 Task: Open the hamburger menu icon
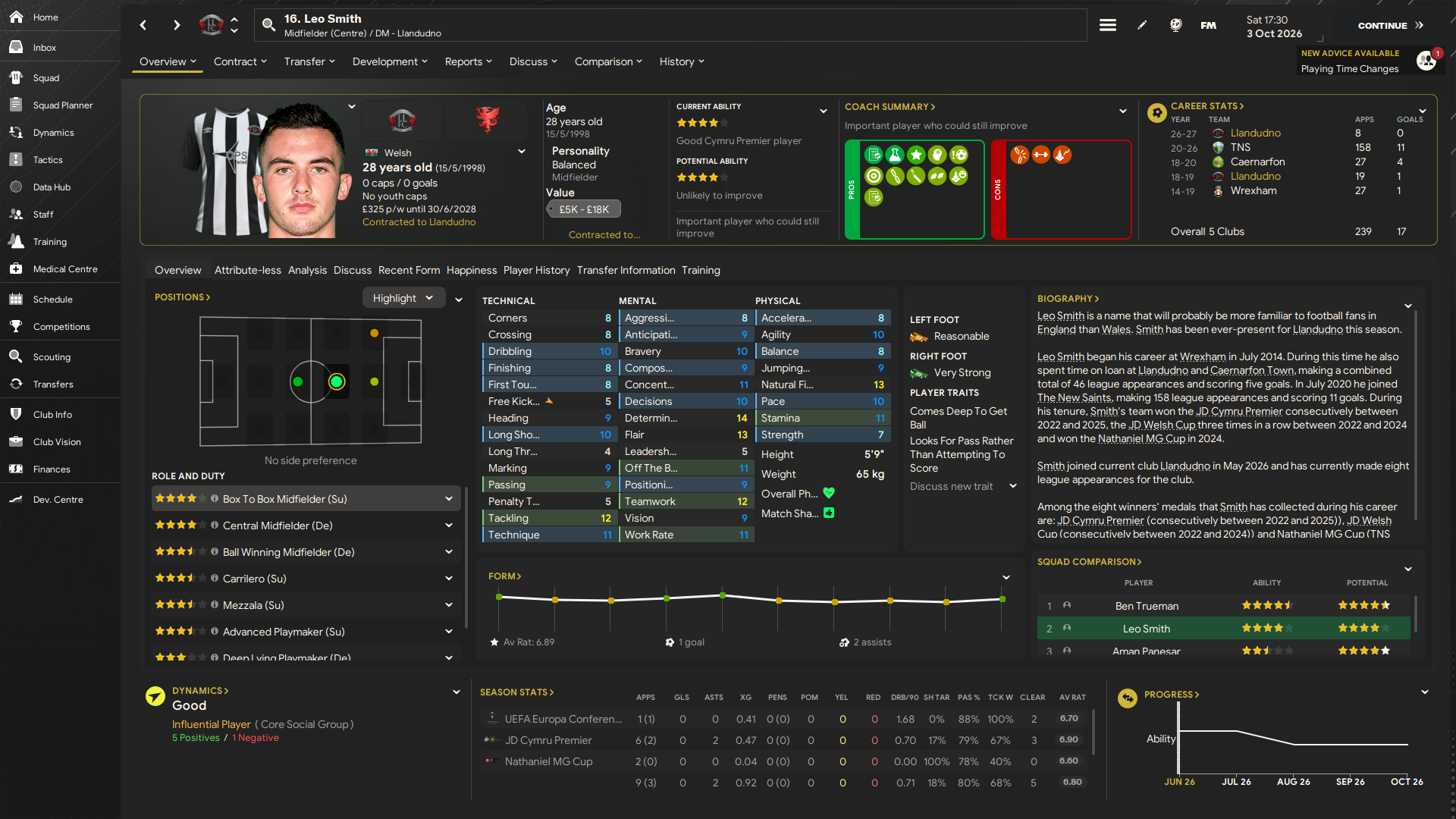click(x=1107, y=25)
